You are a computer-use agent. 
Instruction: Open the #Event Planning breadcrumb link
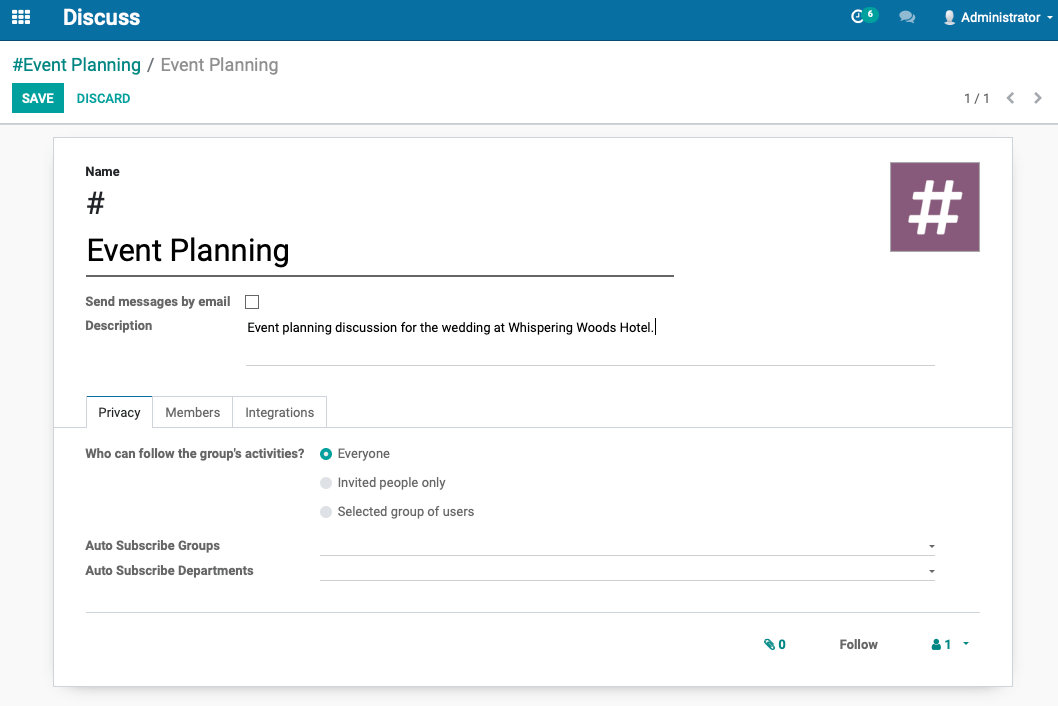point(77,65)
